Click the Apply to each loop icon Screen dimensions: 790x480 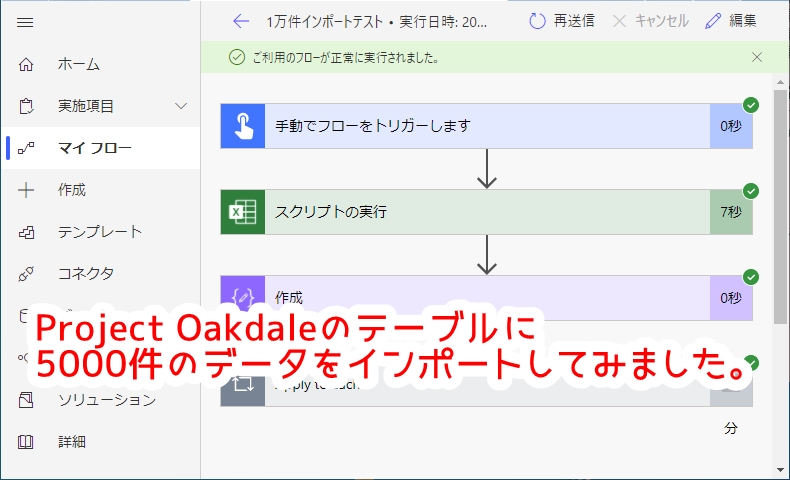(243, 385)
